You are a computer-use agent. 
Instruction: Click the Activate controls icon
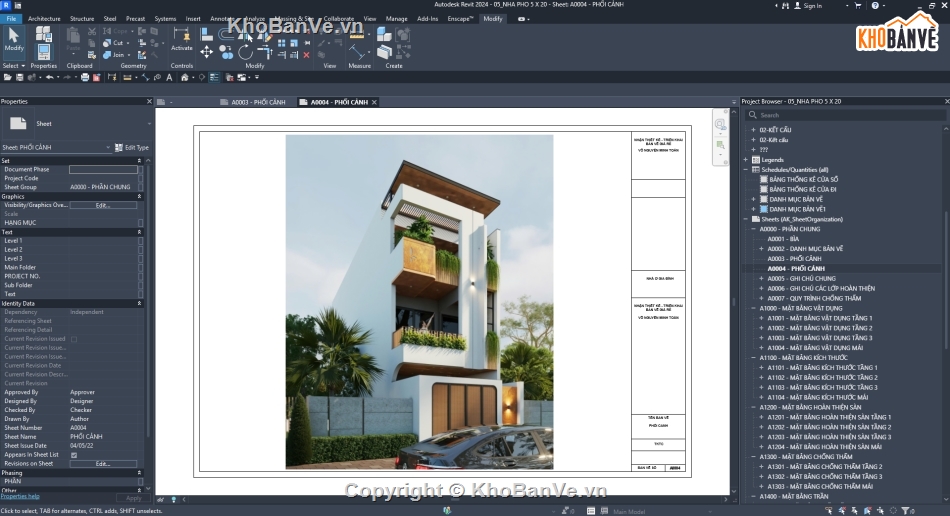click(x=181, y=38)
